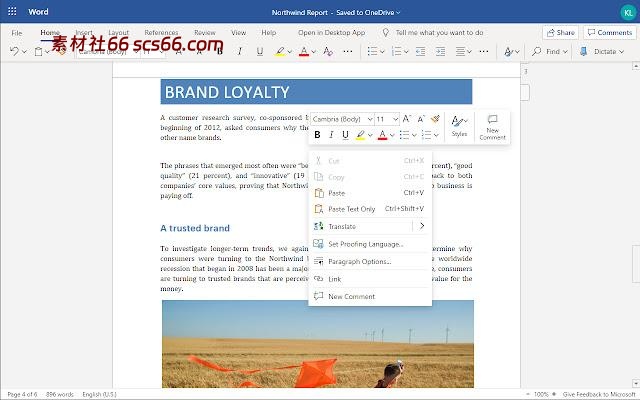Toggle Underline in the floating mini toolbar
The image size is (640, 400).
tap(346, 135)
